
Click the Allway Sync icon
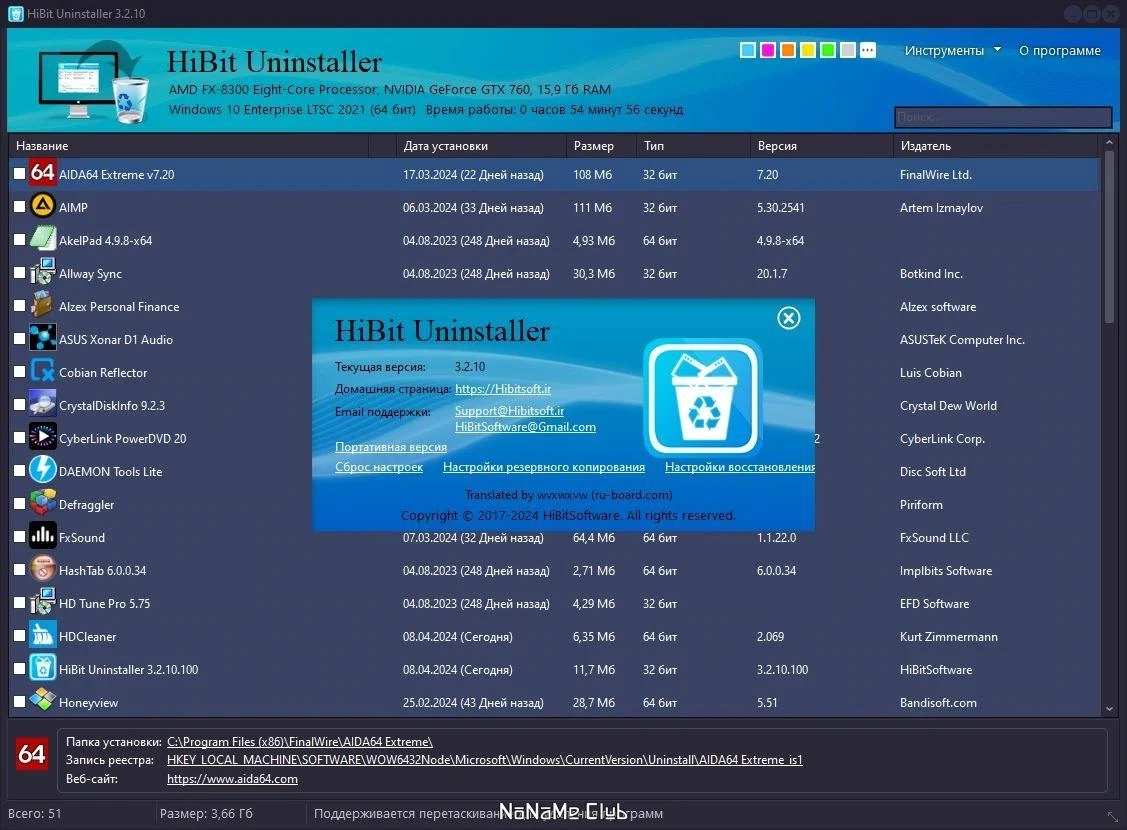[x=42, y=272]
